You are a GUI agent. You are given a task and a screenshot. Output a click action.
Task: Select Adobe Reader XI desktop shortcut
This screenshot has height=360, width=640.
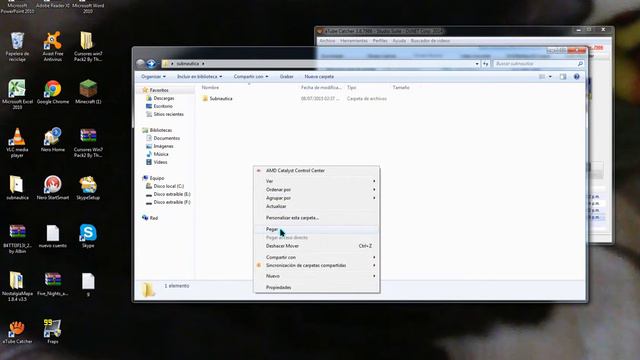(53, 6)
